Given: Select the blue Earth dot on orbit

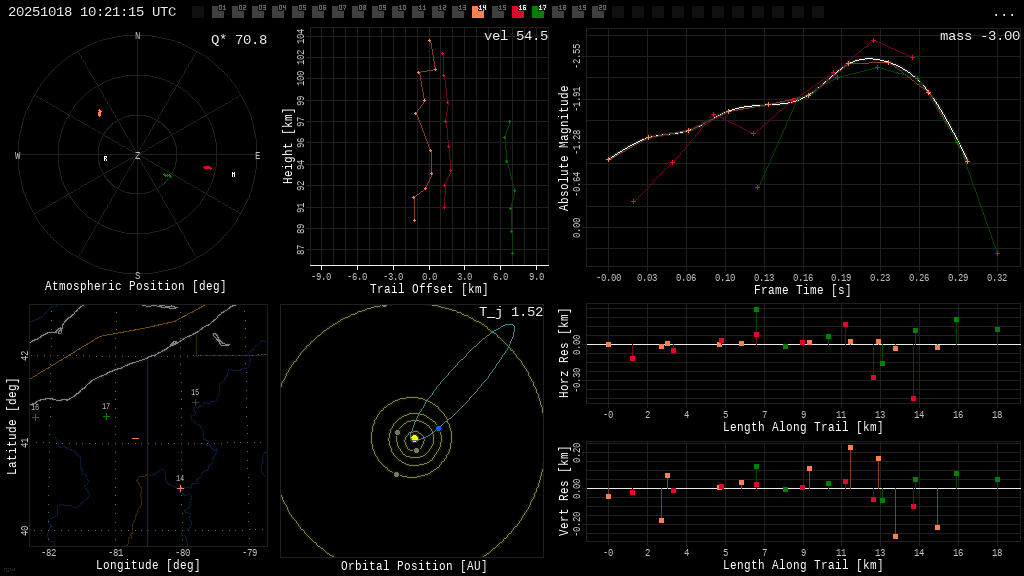Looking at the screenshot, I should click(x=438, y=428).
